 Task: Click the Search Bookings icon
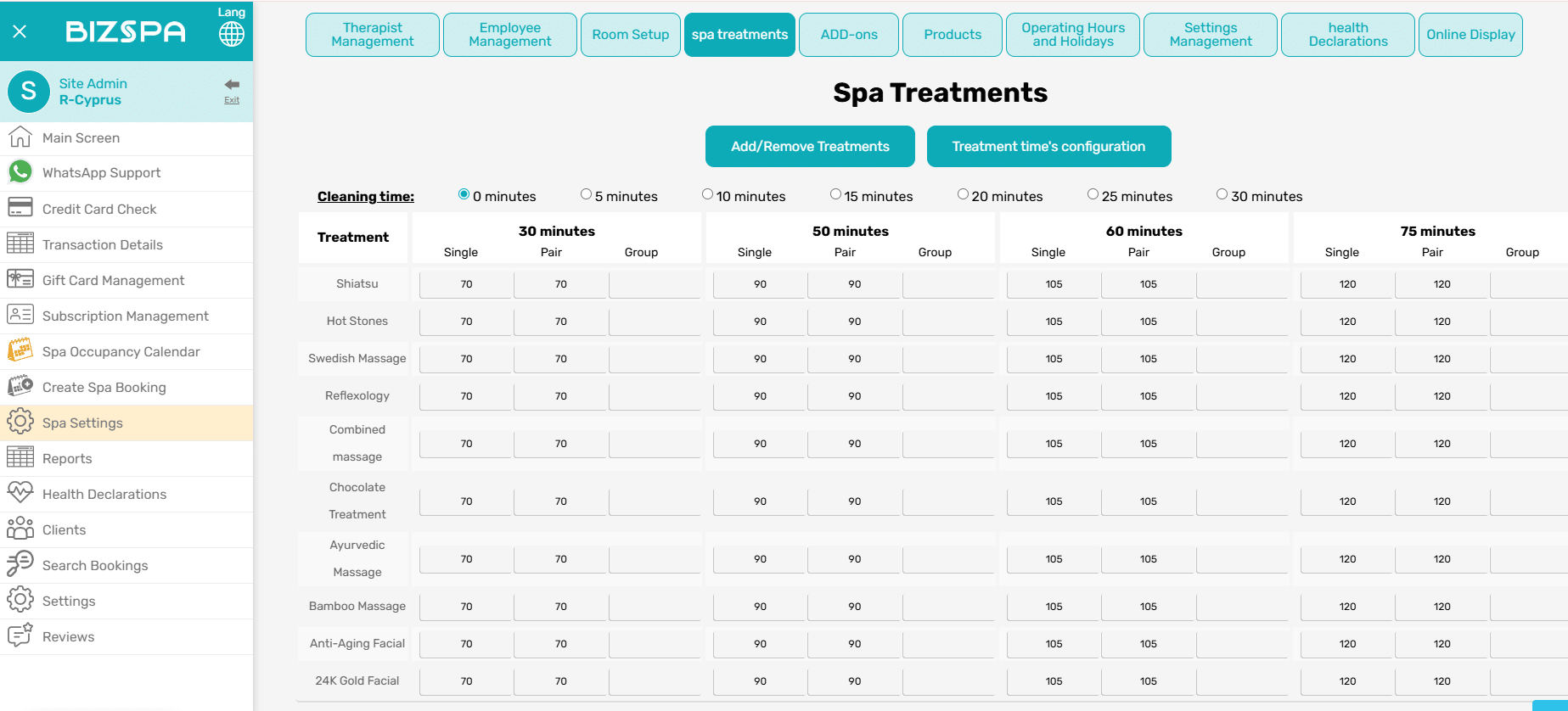pos(20,564)
